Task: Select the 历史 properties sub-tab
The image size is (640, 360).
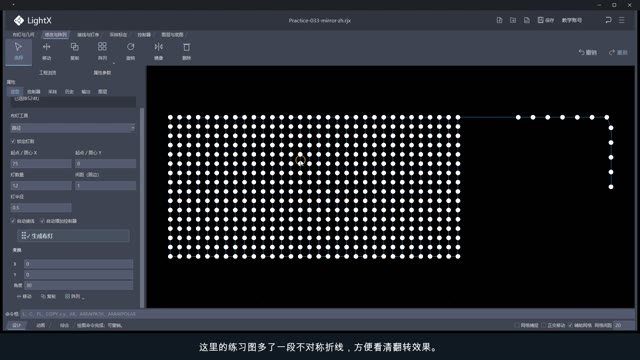Action: (x=69, y=91)
